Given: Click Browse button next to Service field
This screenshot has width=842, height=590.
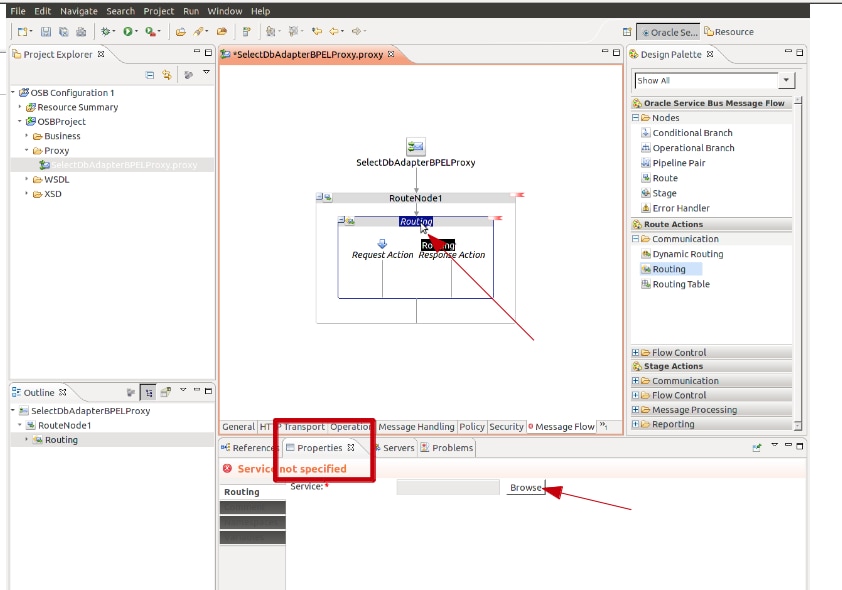Looking at the screenshot, I should tap(526, 487).
